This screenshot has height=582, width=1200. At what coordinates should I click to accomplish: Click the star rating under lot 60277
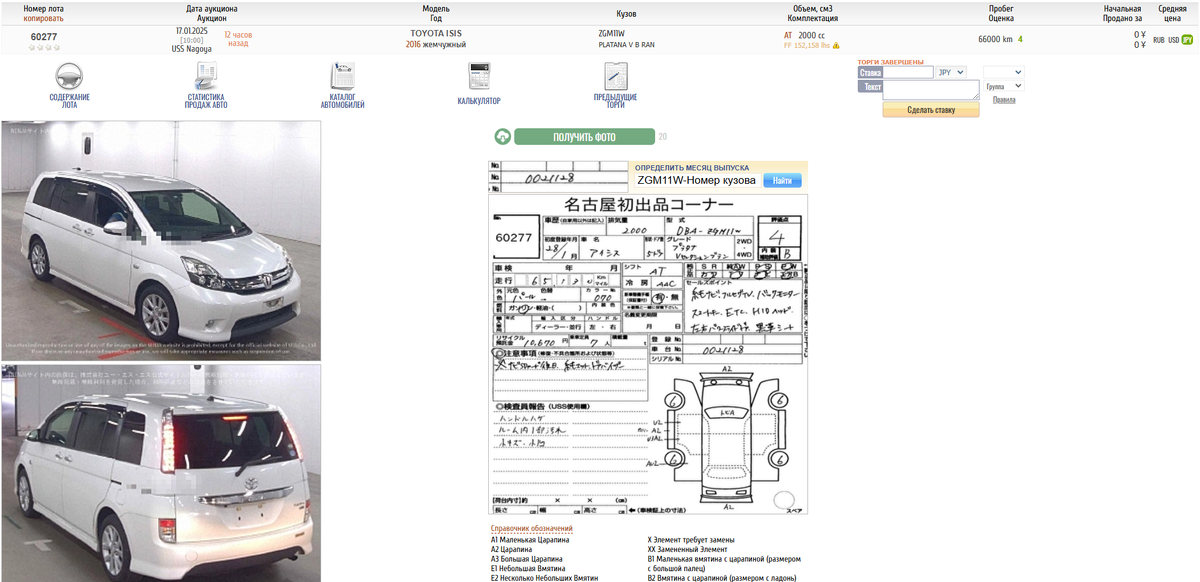44,48
